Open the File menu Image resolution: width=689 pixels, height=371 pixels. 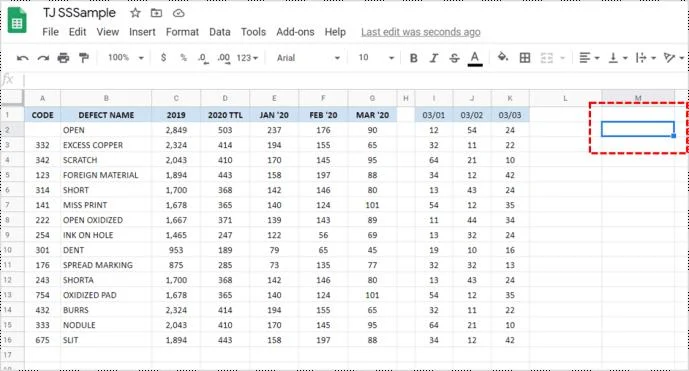click(x=51, y=32)
